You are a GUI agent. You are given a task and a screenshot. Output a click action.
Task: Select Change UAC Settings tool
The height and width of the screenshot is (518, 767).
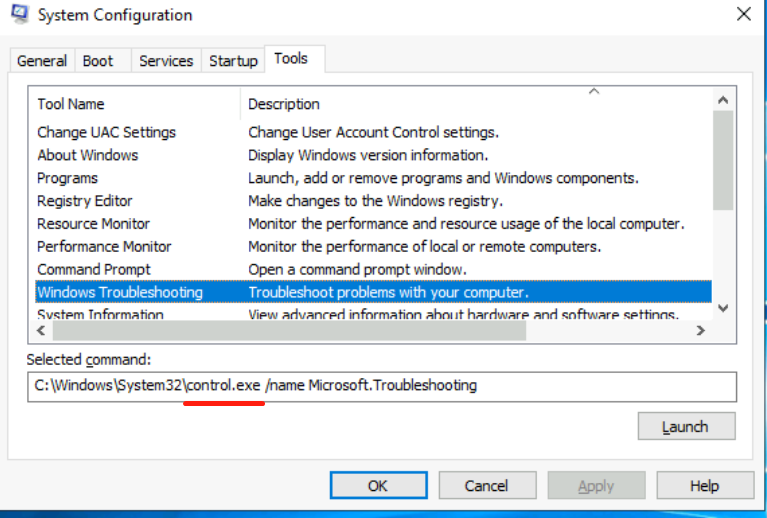pos(106,132)
